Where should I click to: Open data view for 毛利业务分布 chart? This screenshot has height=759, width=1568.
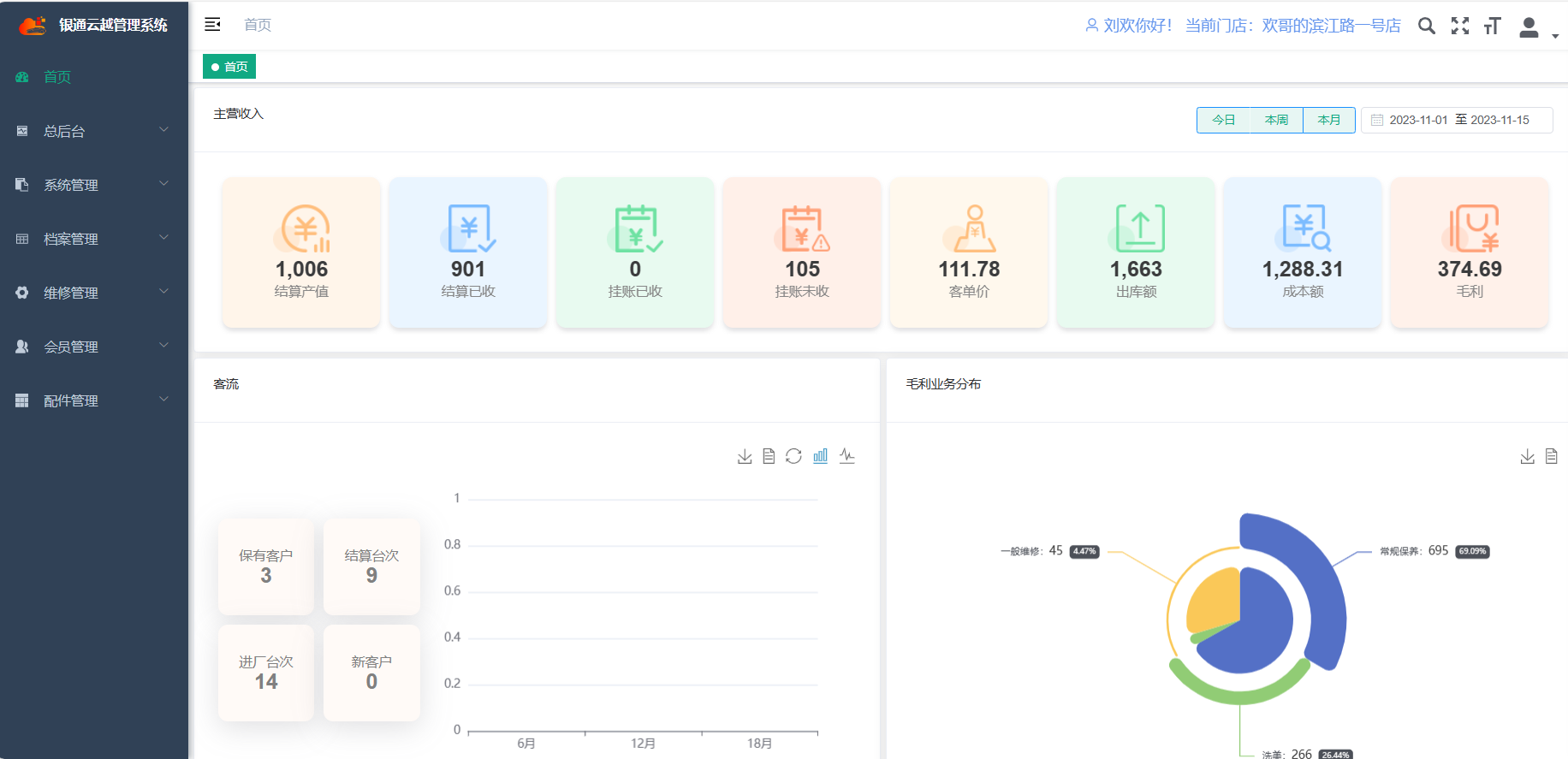[1551, 456]
